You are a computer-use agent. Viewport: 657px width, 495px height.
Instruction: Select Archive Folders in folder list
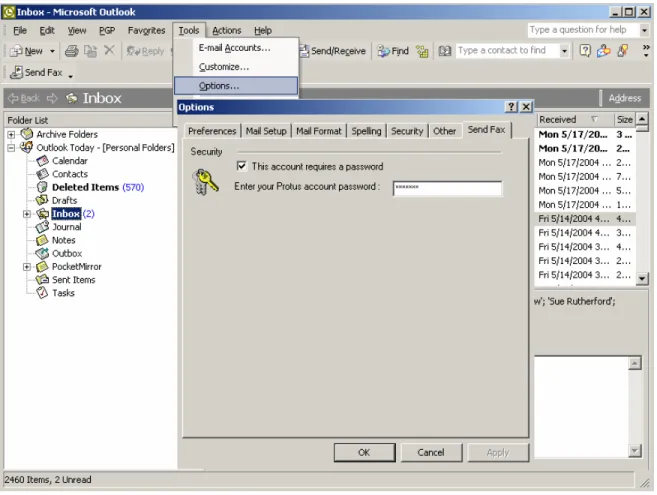click(x=67, y=134)
